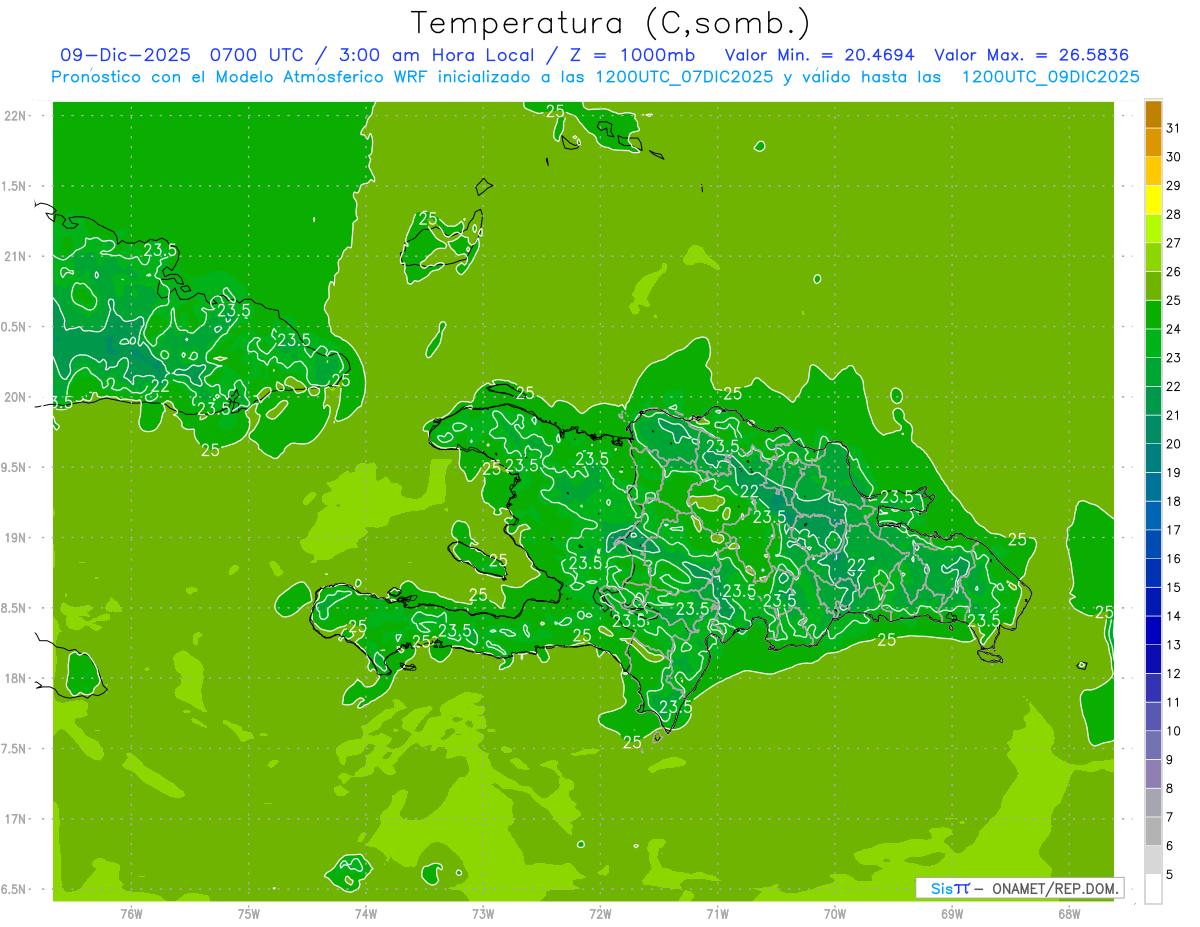1200x927 pixels.
Task: Click the 19N latitude axis label
Action: pyautogui.click(x=14, y=537)
